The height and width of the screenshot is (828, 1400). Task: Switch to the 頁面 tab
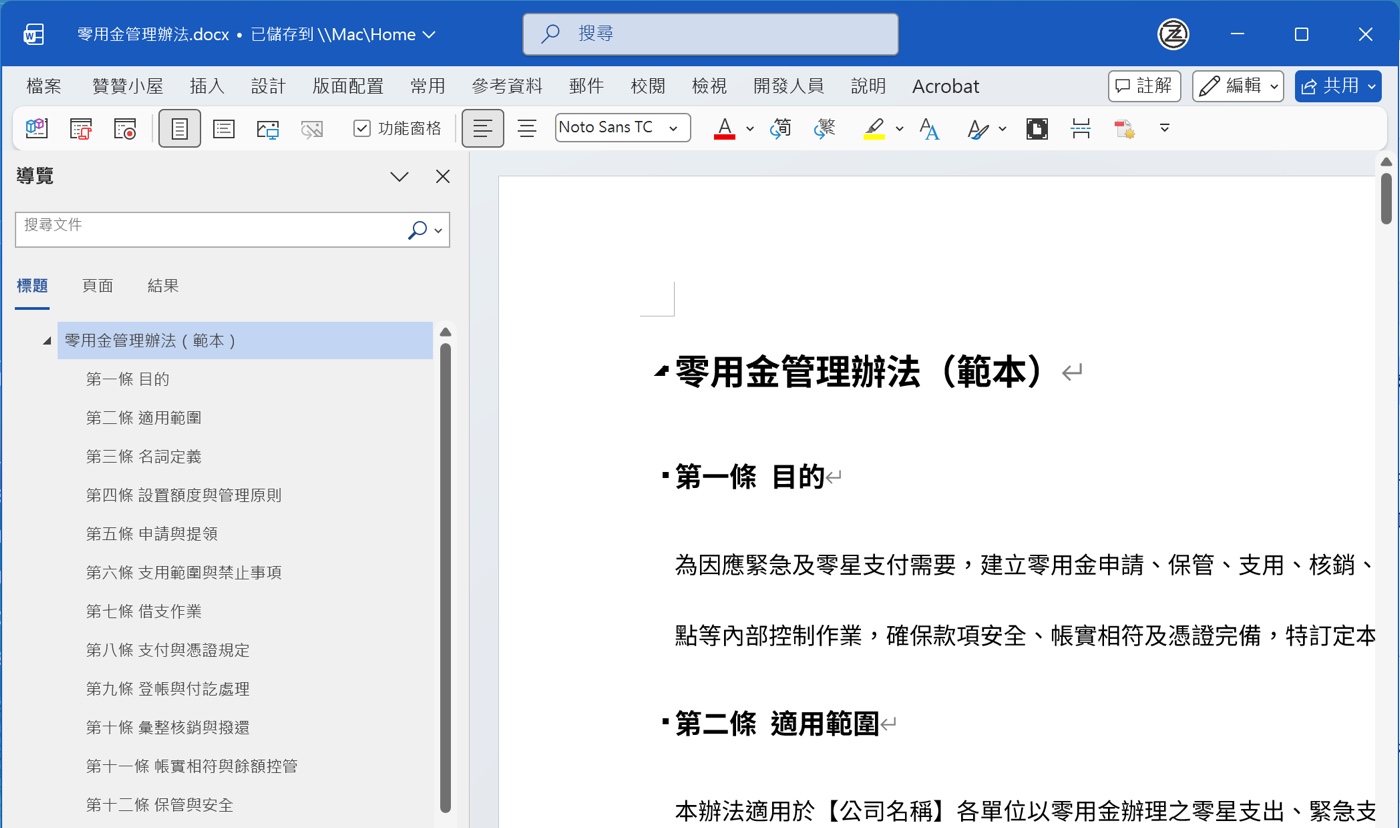click(x=97, y=286)
